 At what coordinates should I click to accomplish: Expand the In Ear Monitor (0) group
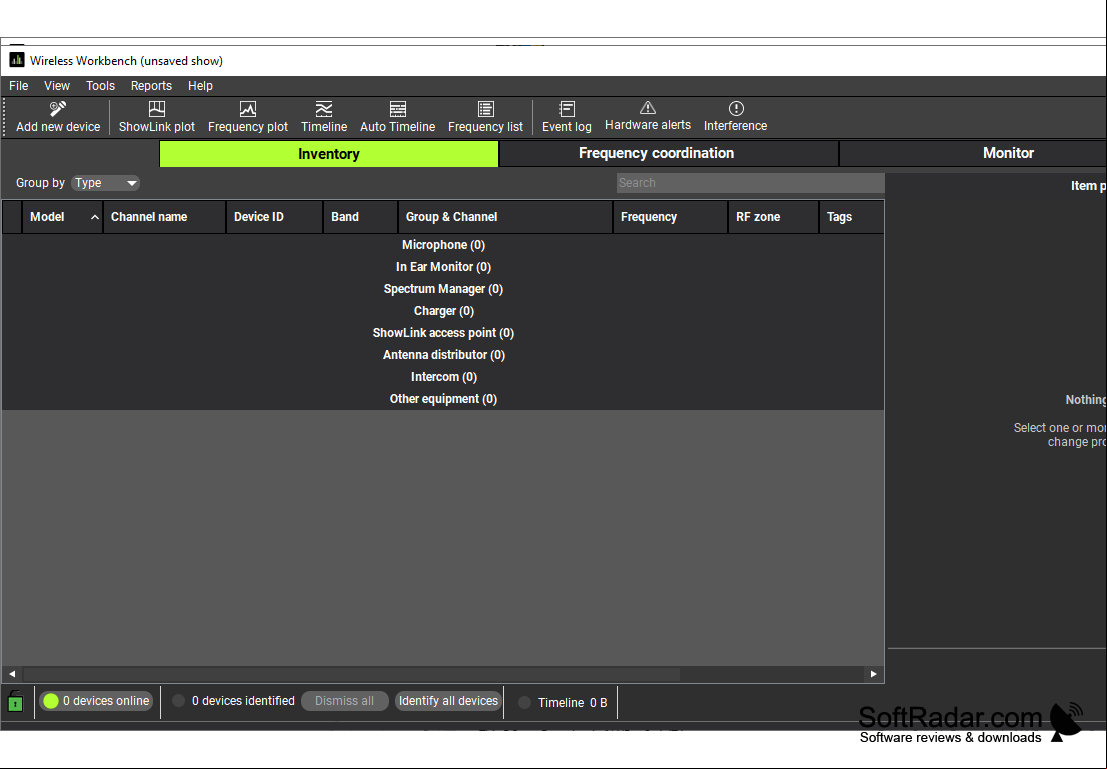tap(443, 267)
